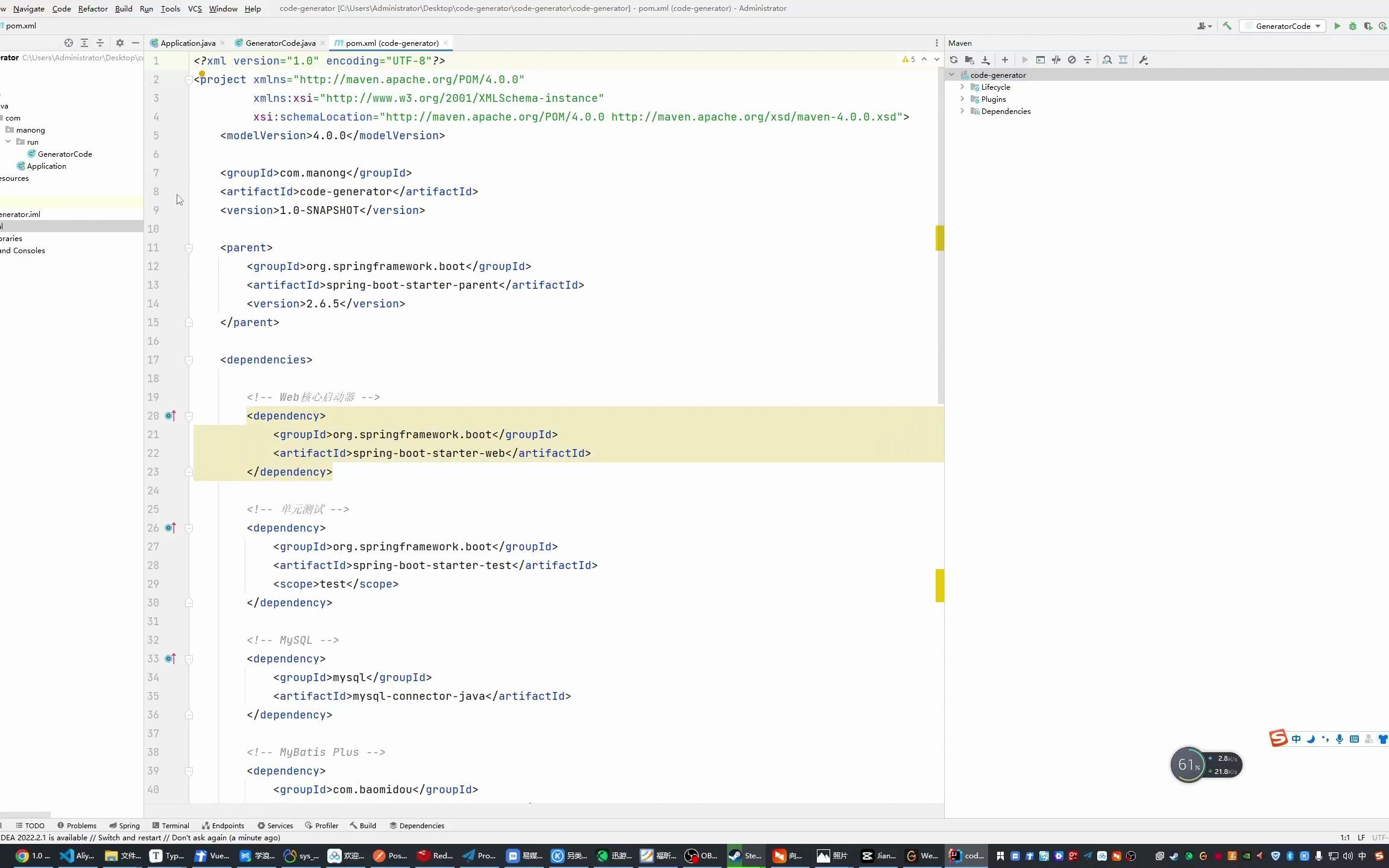Switch to Application.java tab
This screenshot has height=868, width=1389.
(x=187, y=43)
